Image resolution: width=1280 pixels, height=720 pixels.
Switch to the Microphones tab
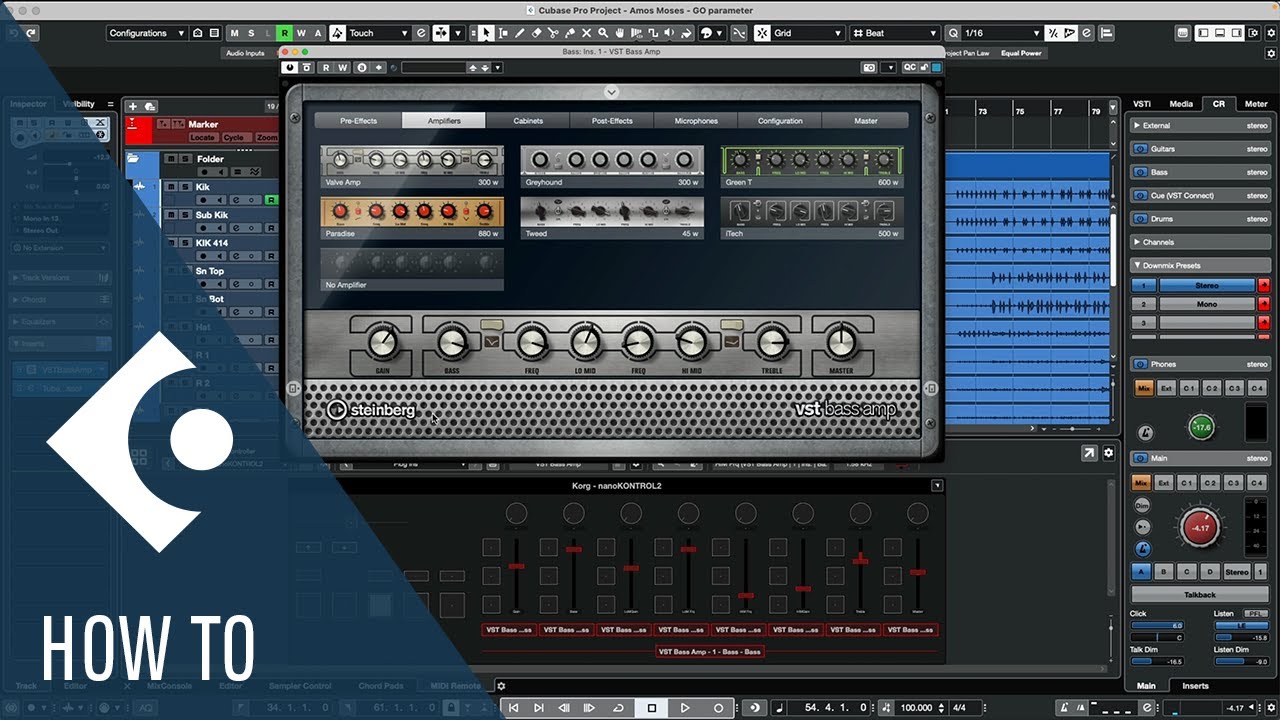tap(696, 121)
